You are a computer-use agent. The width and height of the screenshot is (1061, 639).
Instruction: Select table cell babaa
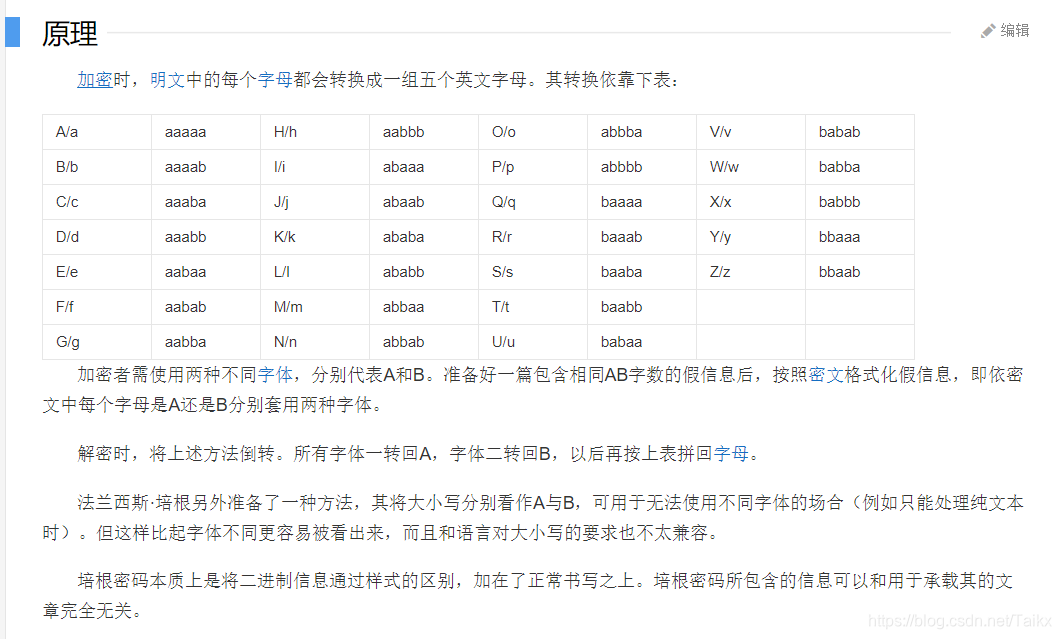click(x=641, y=342)
